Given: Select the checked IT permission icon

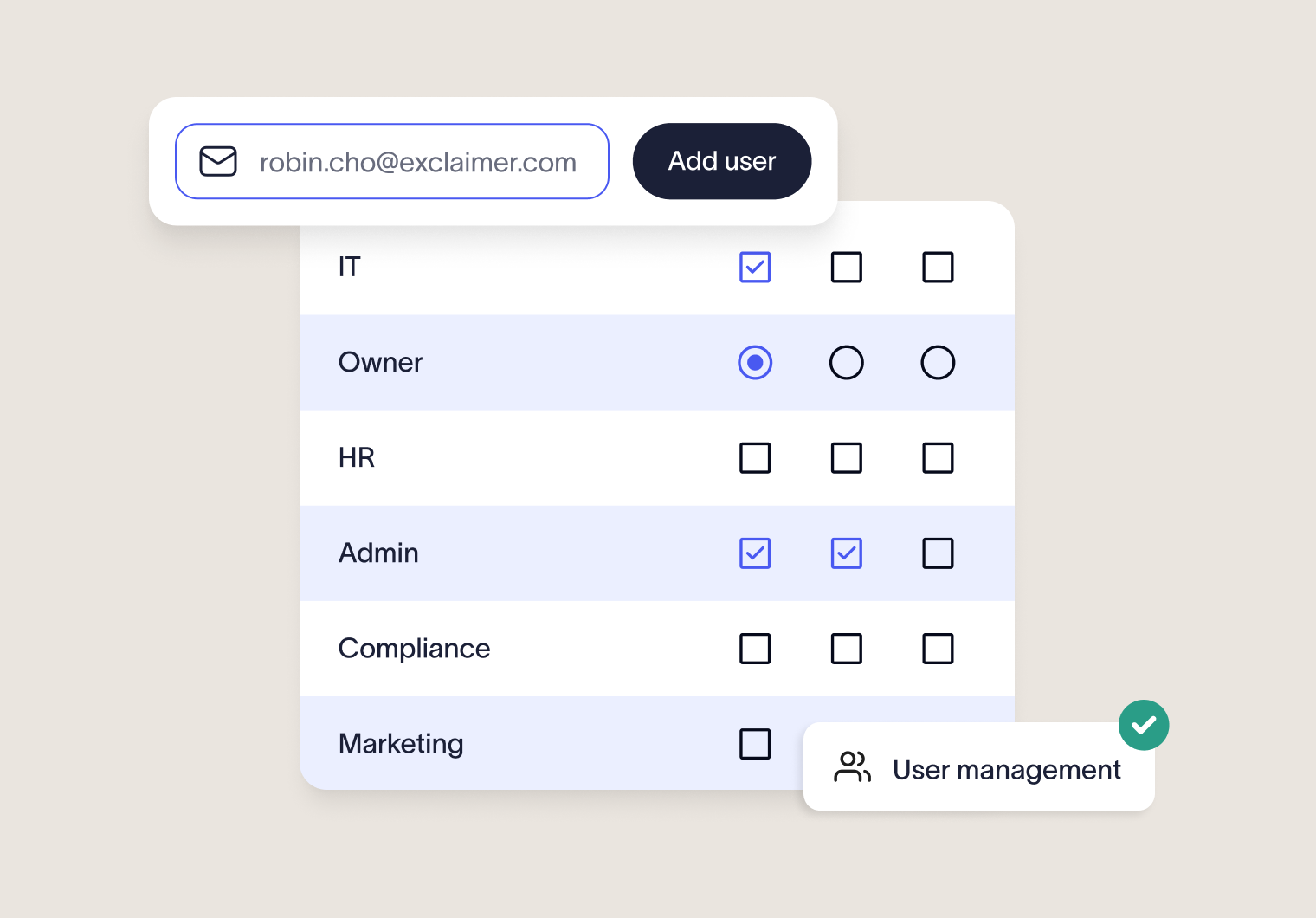Looking at the screenshot, I should 755,267.
